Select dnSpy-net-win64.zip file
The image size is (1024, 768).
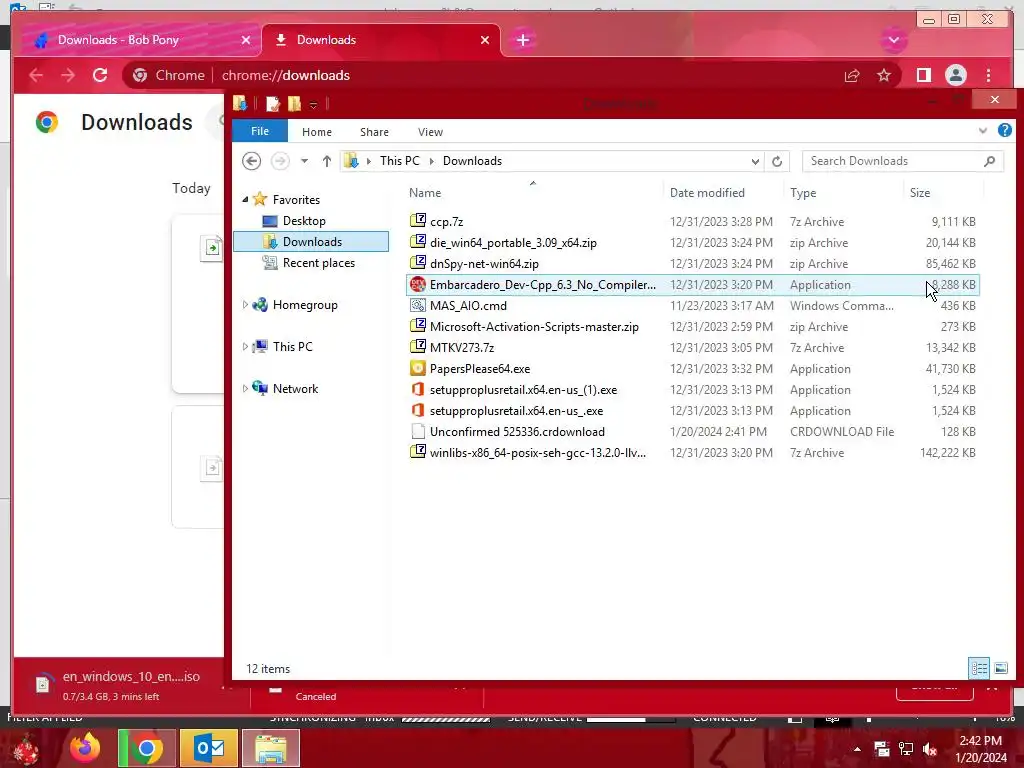pyautogui.click(x=692, y=264)
